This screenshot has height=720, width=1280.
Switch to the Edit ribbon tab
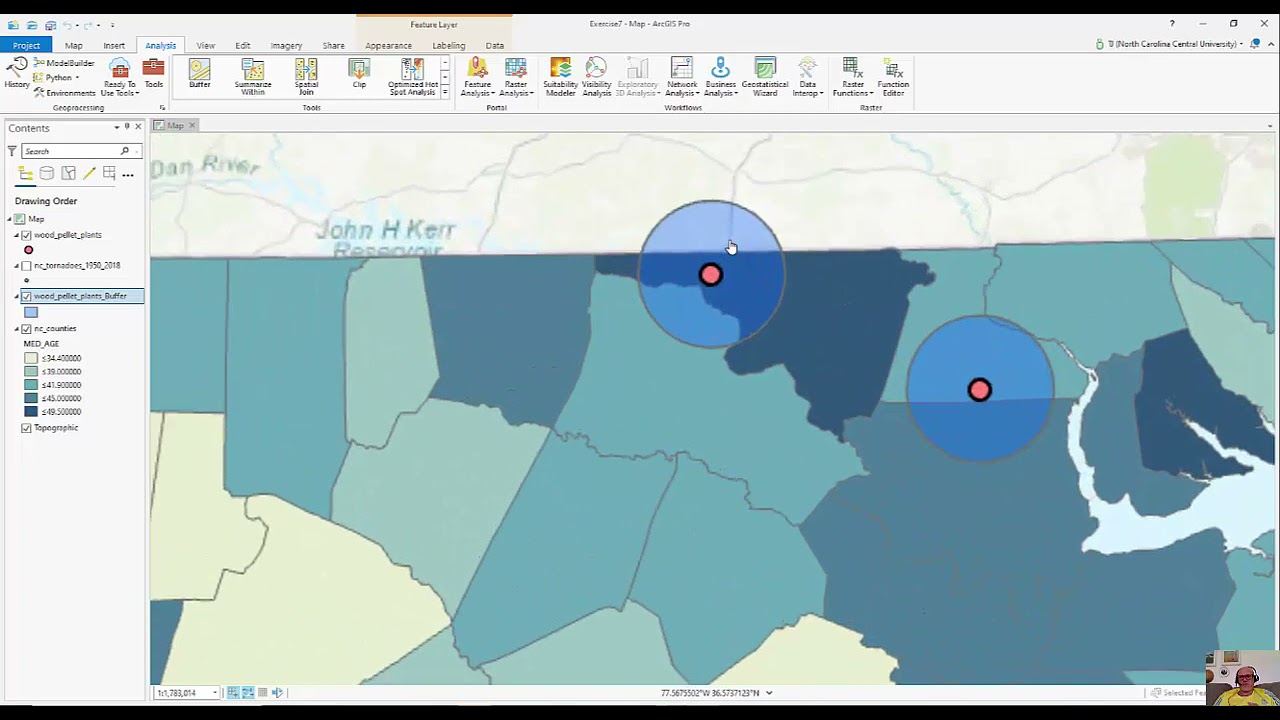(x=243, y=45)
